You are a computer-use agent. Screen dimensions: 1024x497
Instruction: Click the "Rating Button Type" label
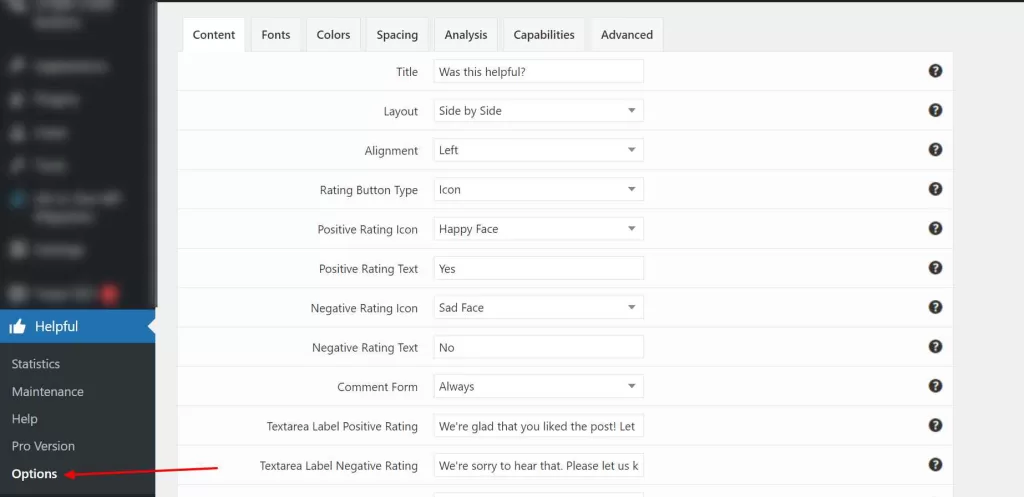coord(368,190)
